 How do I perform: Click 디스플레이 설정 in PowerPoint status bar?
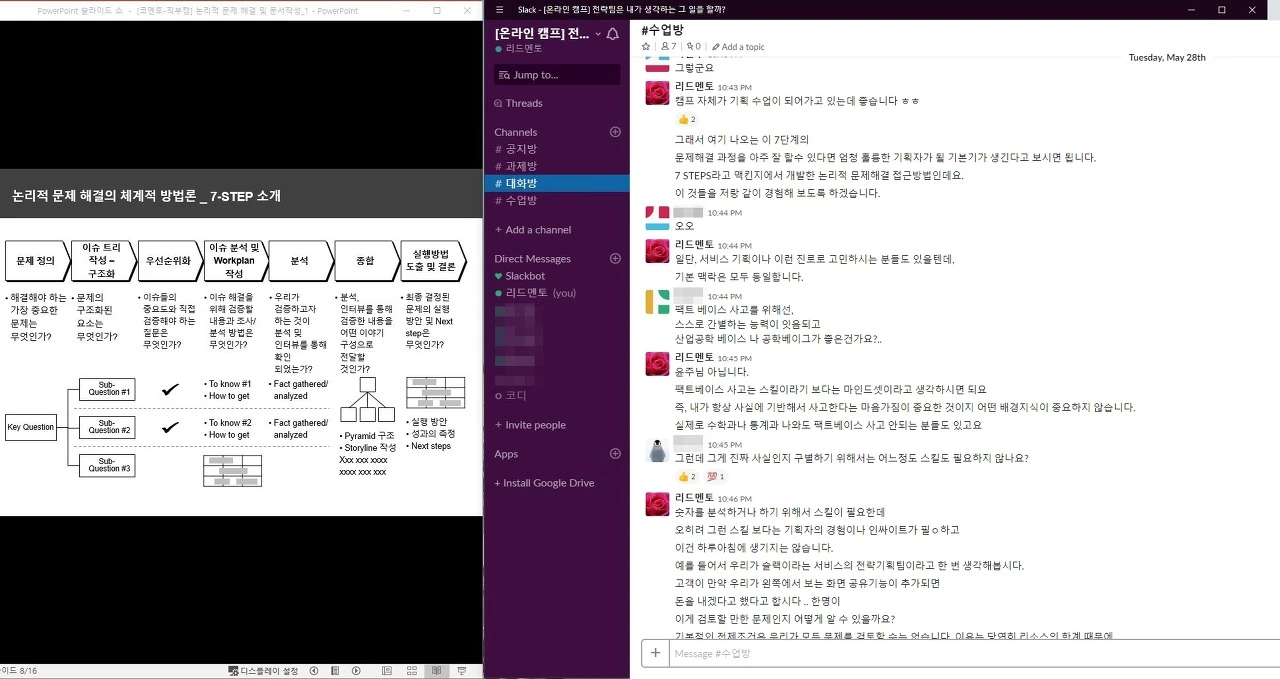(268, 670)
